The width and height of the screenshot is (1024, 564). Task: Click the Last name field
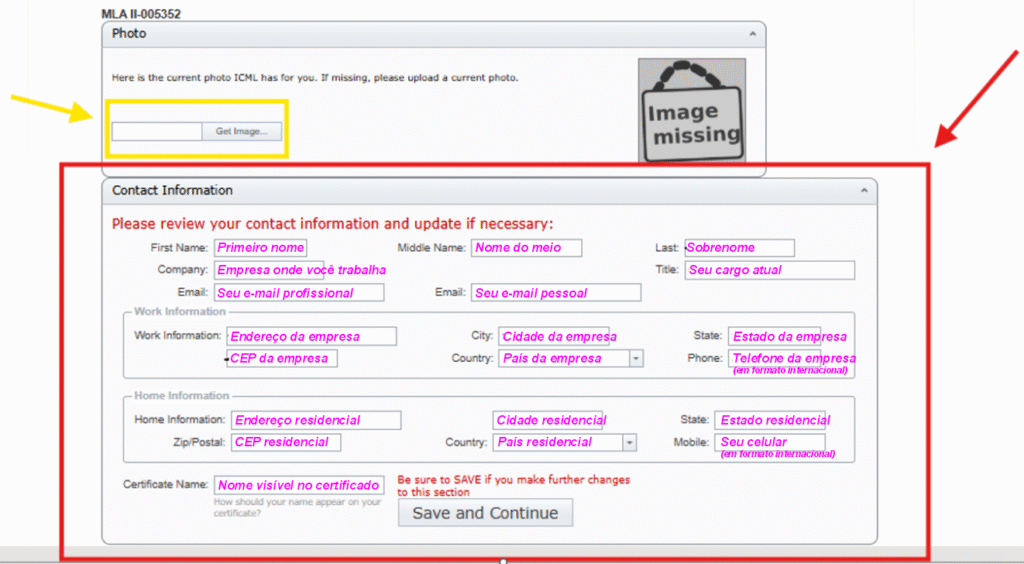739,248
